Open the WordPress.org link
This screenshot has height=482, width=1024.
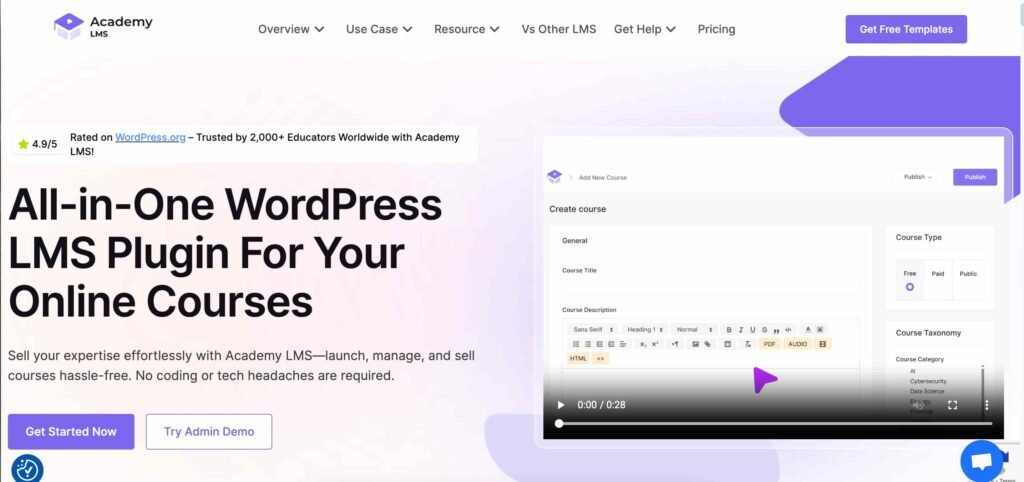[150, 138]
